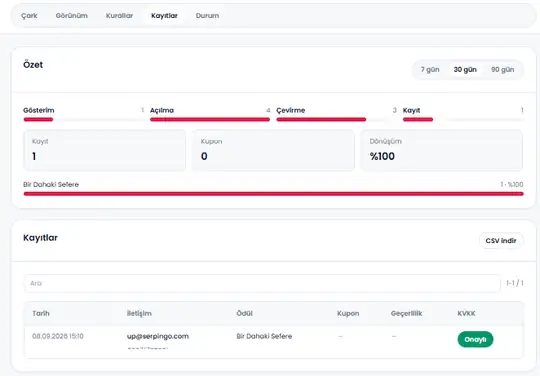
Task: Click the Geçerlilik column header
Action: tap(406, 313)
